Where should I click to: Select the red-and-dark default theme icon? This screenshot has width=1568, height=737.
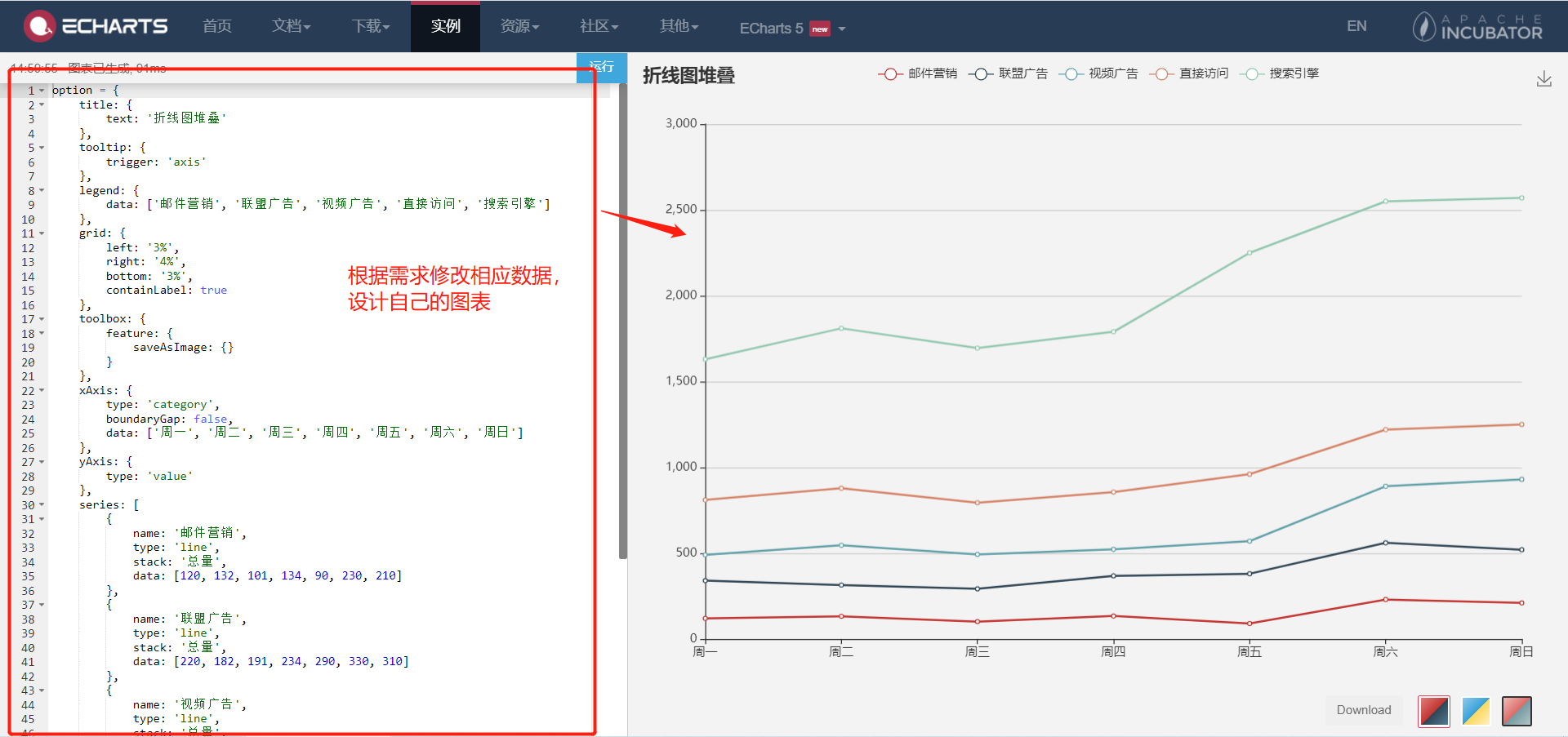[1434, 711]
